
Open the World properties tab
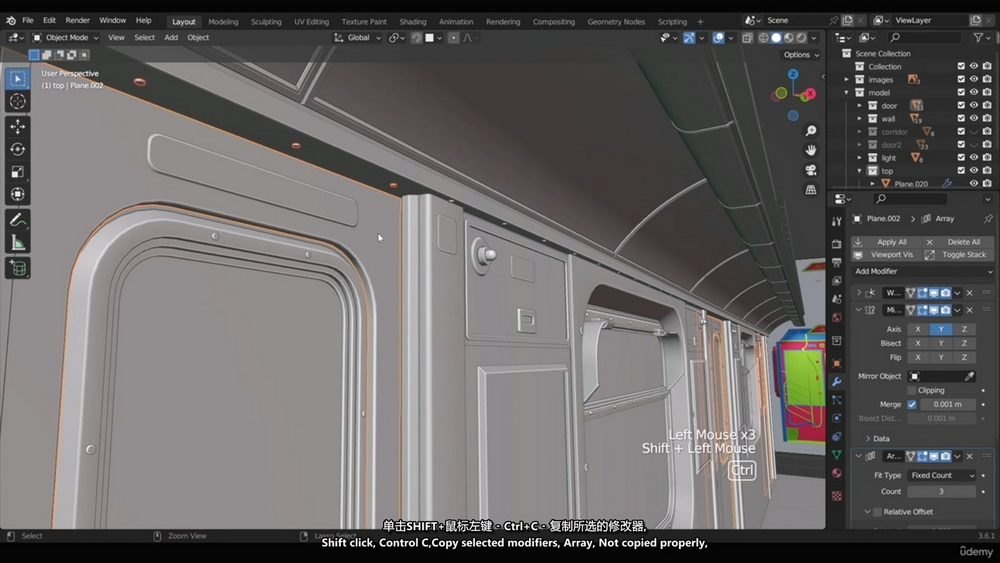[x=837, y=318]
